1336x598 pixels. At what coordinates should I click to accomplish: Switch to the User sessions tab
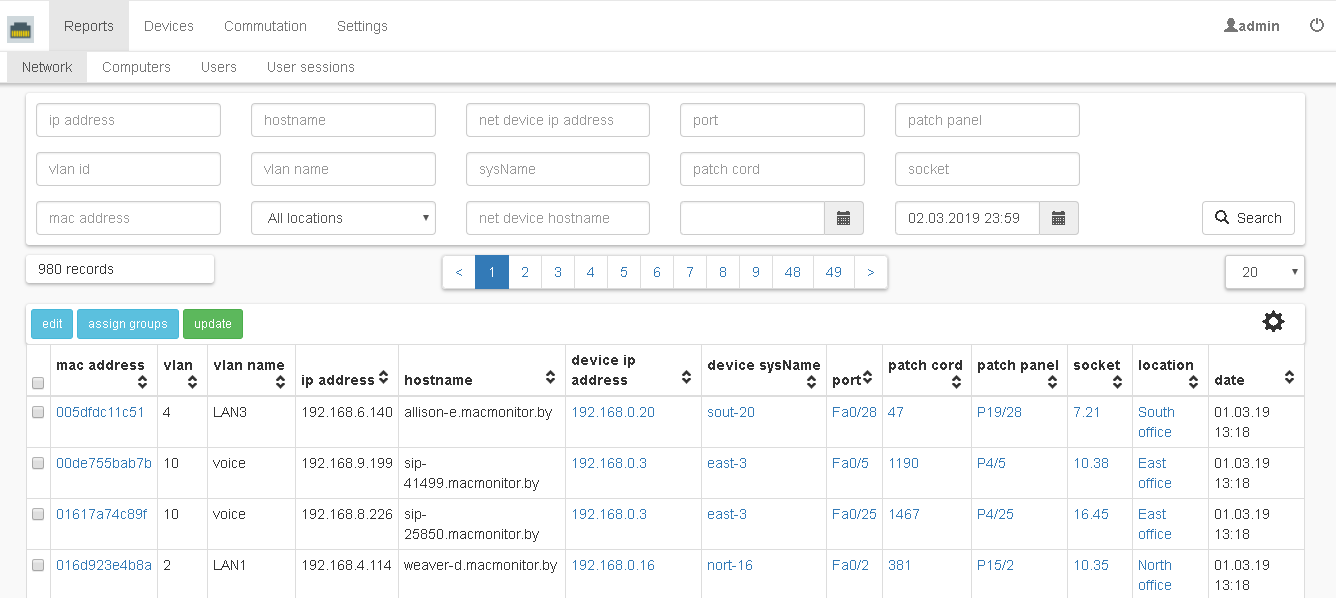click(x=310, y=67)
